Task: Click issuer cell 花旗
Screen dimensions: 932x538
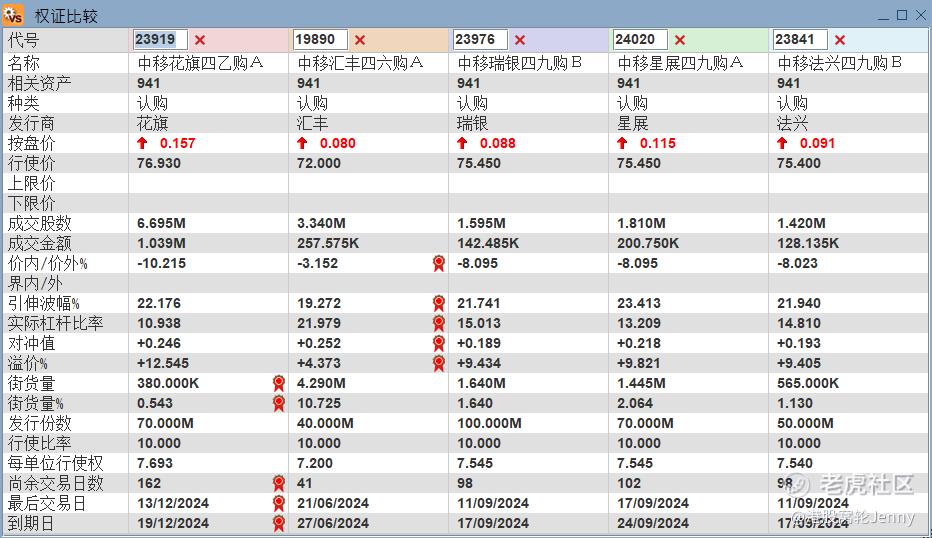Action: [x=153, y=124]
